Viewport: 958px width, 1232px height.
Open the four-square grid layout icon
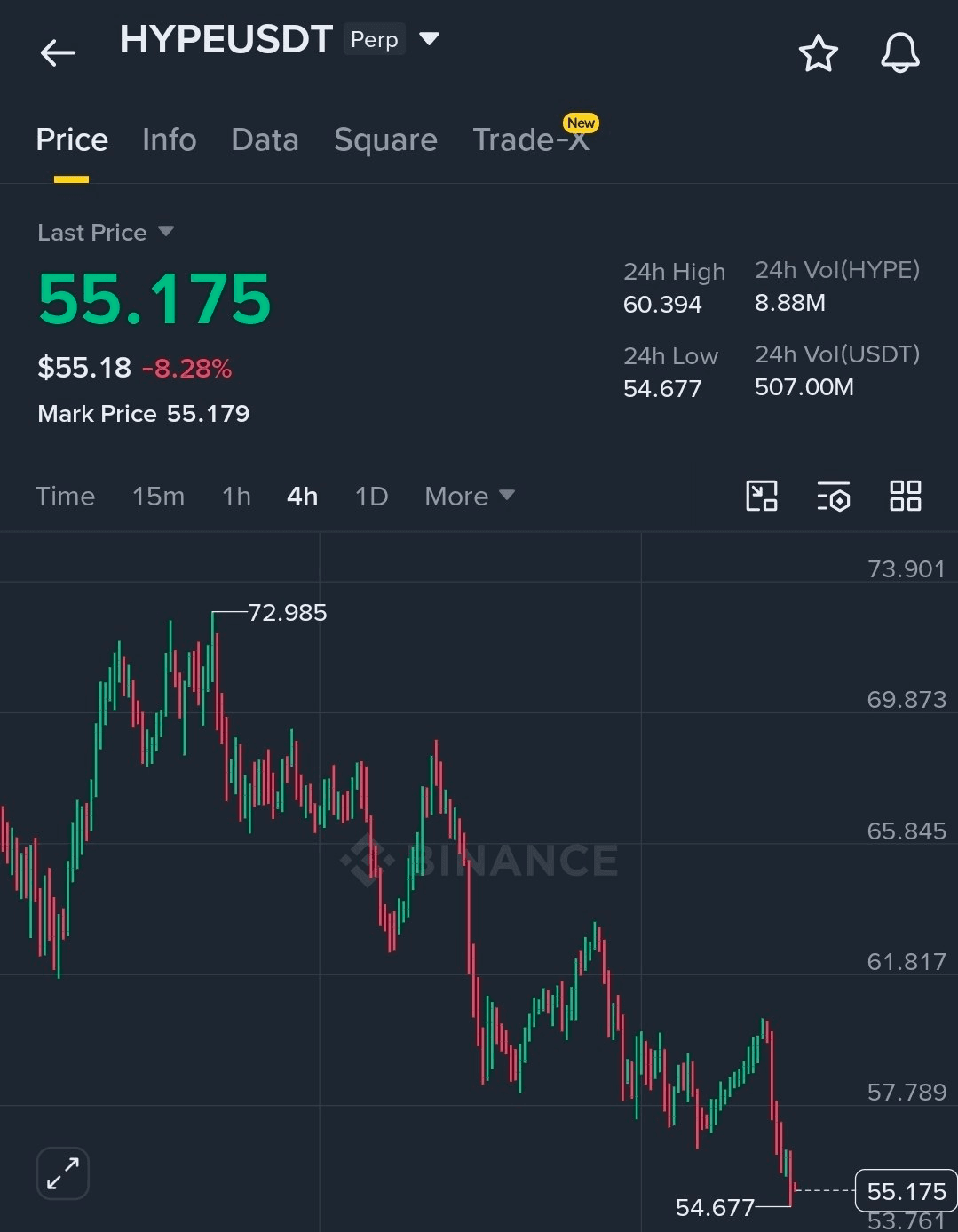pos(905,496)
